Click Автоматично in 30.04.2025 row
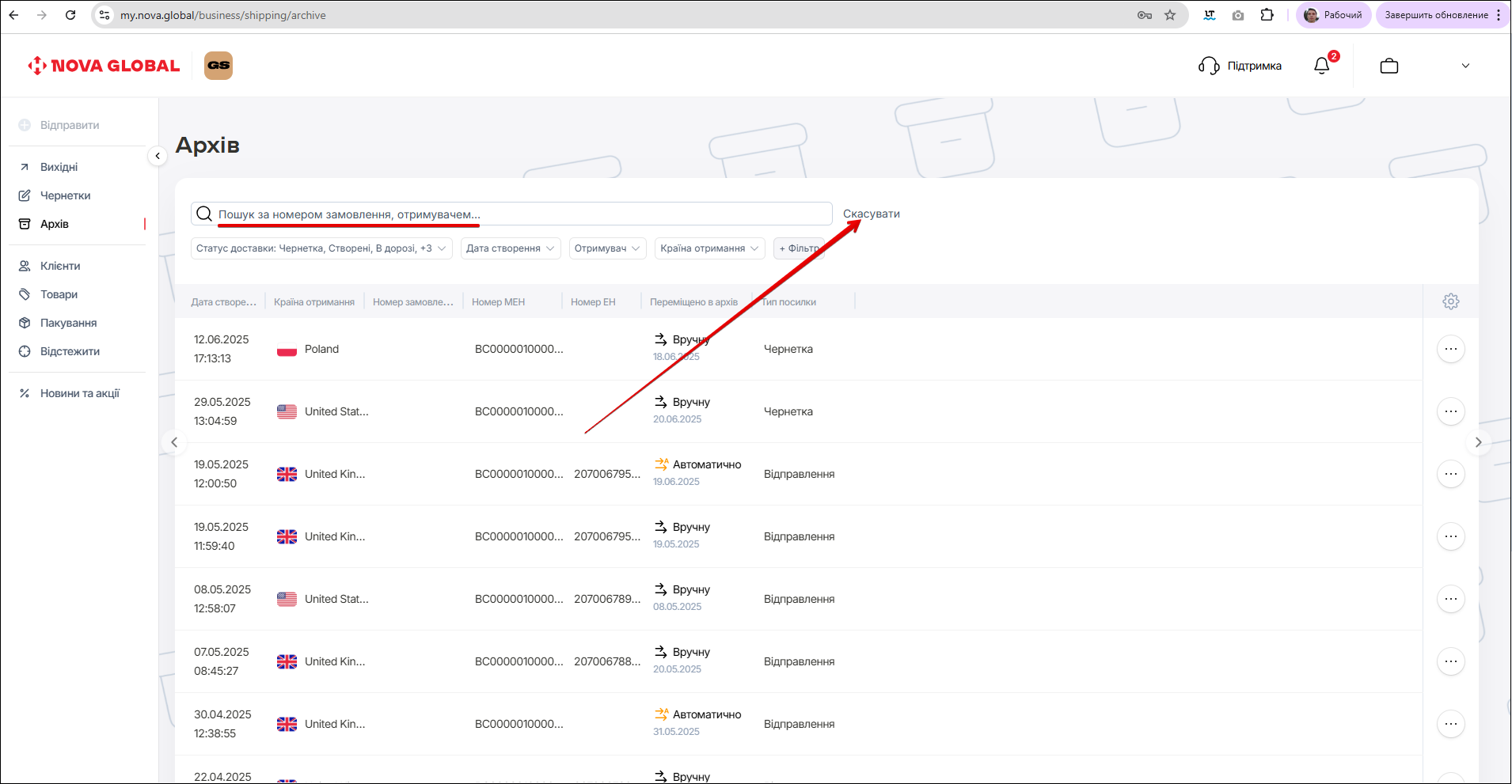 tap(707, 714)
